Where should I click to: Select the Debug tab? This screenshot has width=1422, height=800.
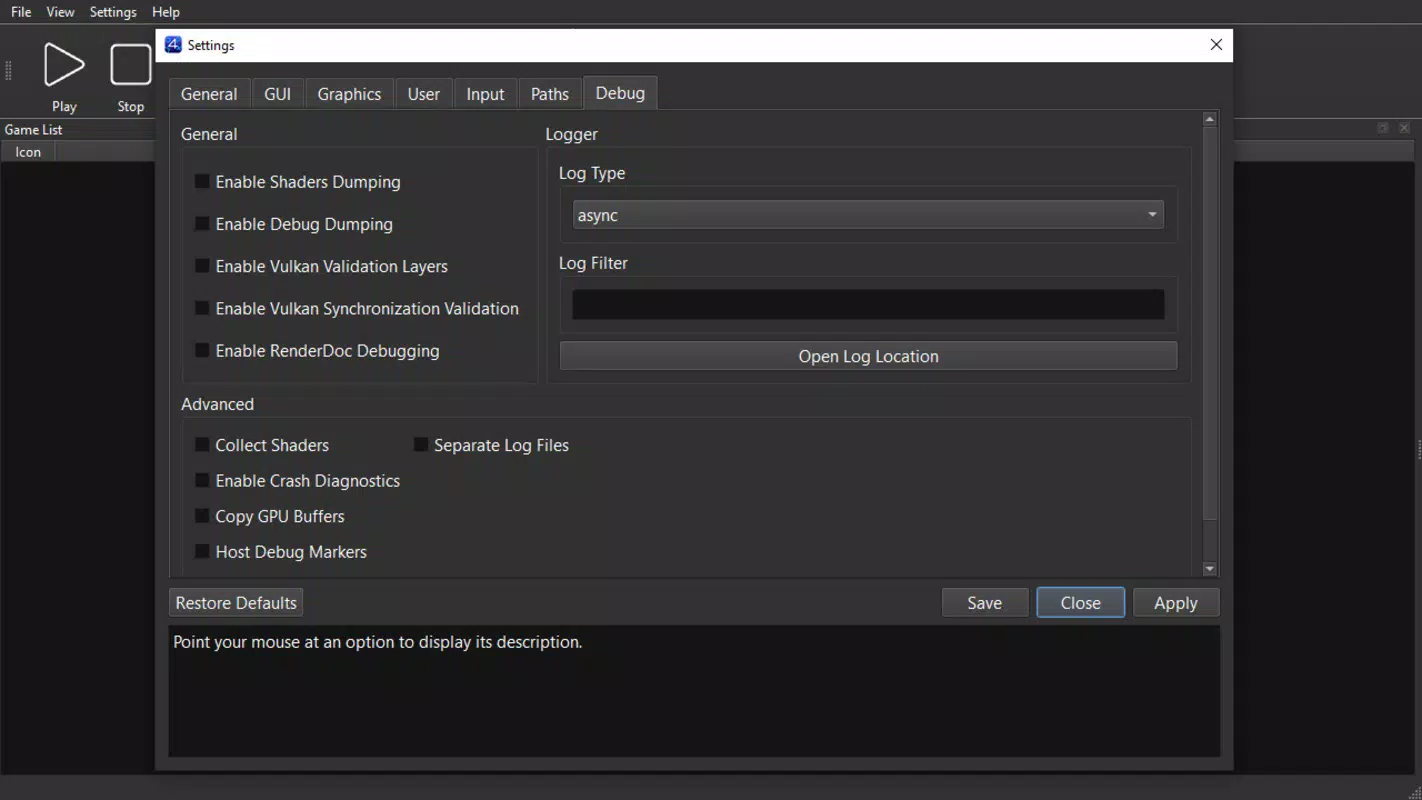point(620,93)
